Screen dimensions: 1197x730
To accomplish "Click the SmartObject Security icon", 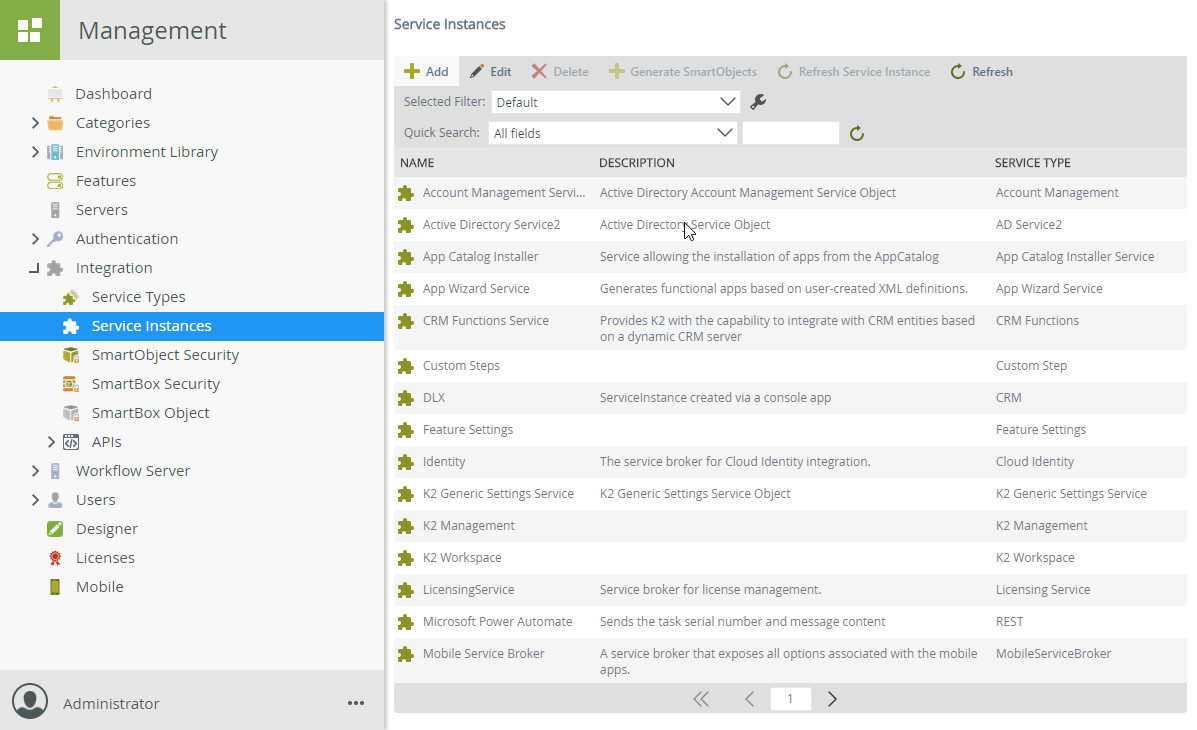I will [x=71, y=355].
